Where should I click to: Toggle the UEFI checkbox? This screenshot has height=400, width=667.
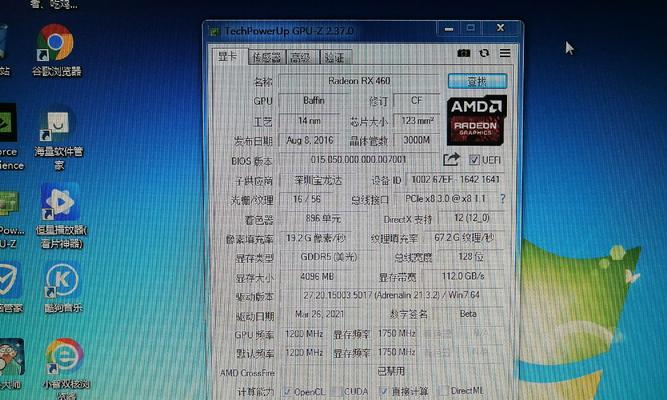[474, 160]
